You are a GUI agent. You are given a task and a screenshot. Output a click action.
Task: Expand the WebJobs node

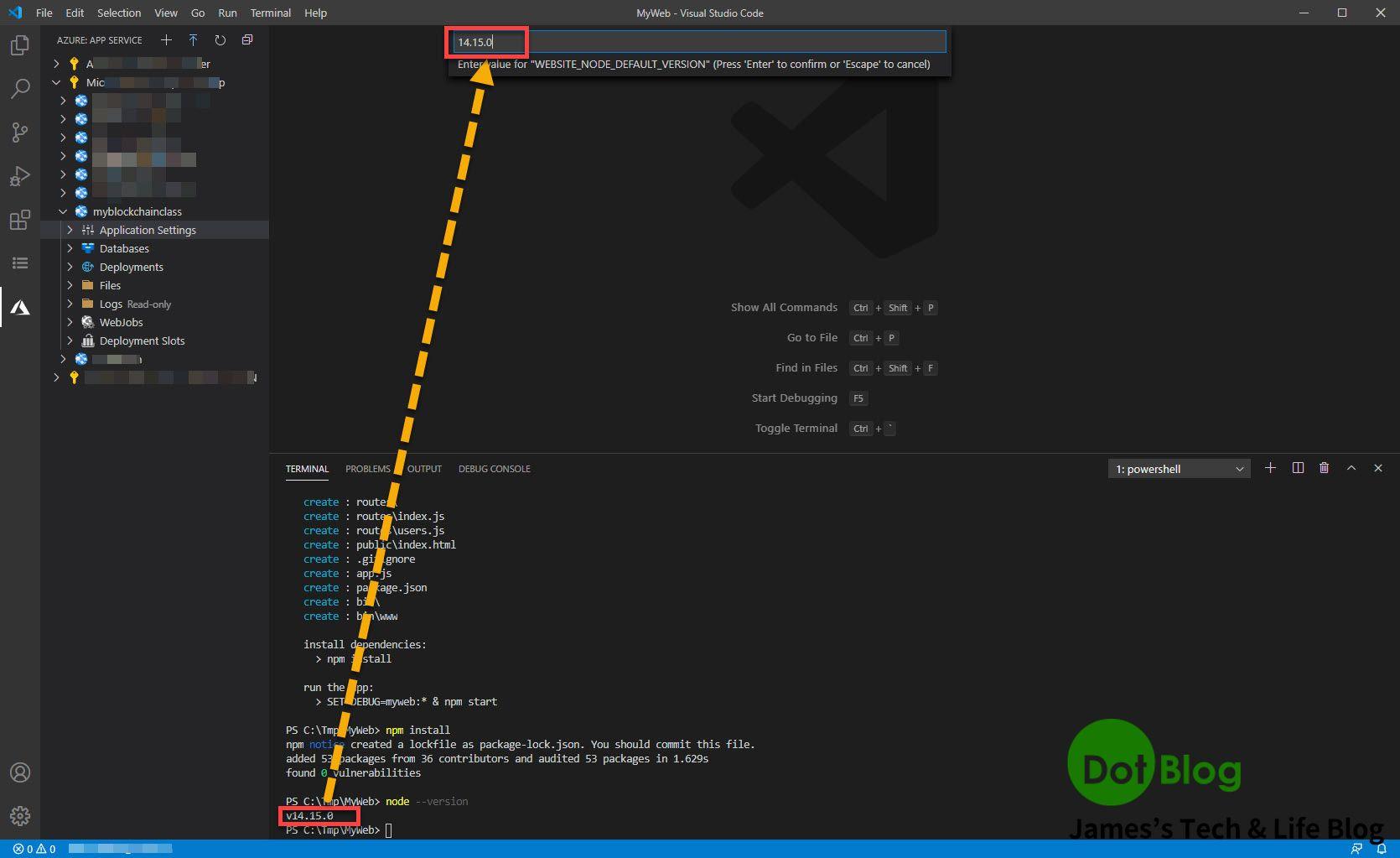point(70,322)
